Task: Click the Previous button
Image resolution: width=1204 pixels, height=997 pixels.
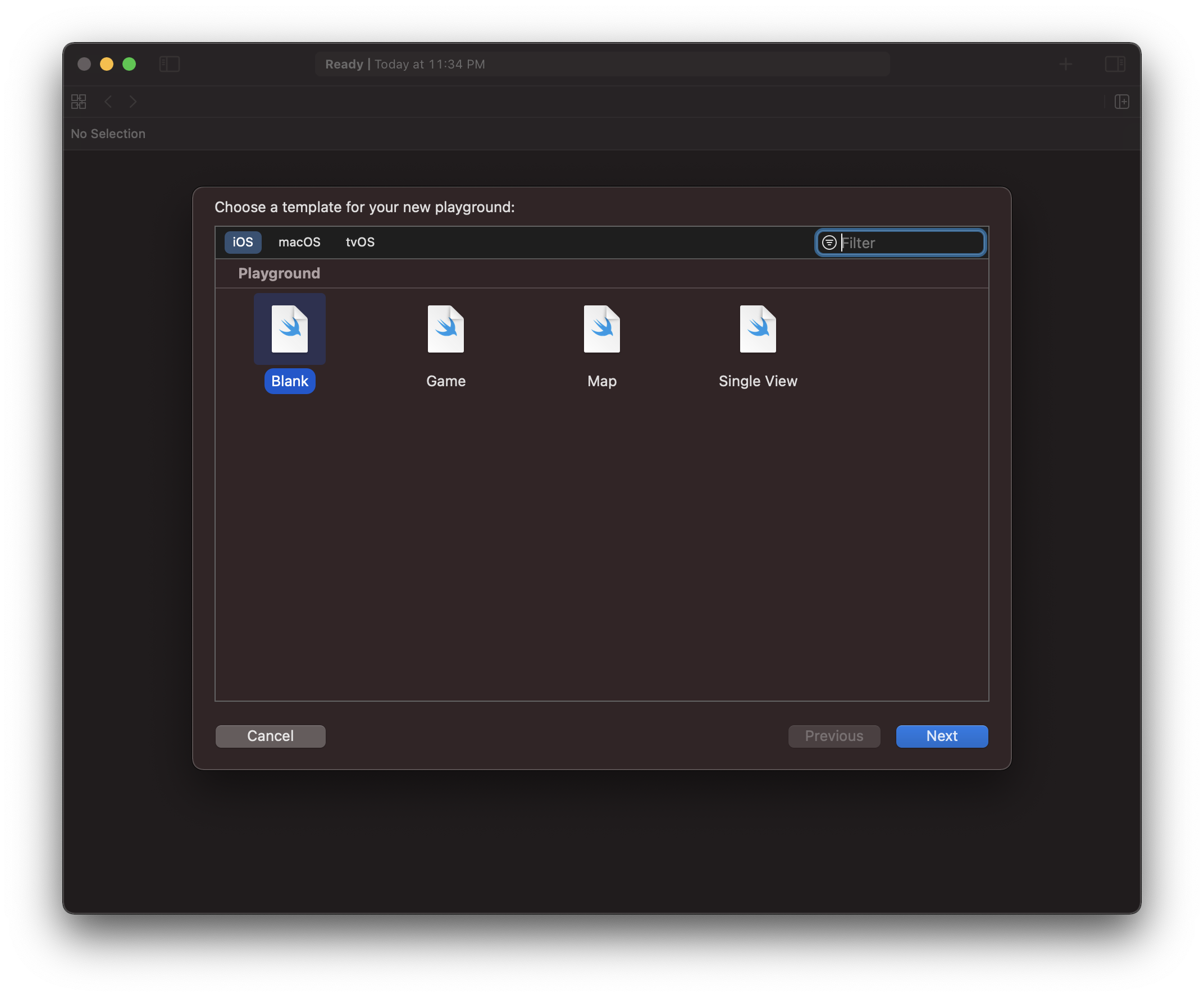Action: point(833,736)
